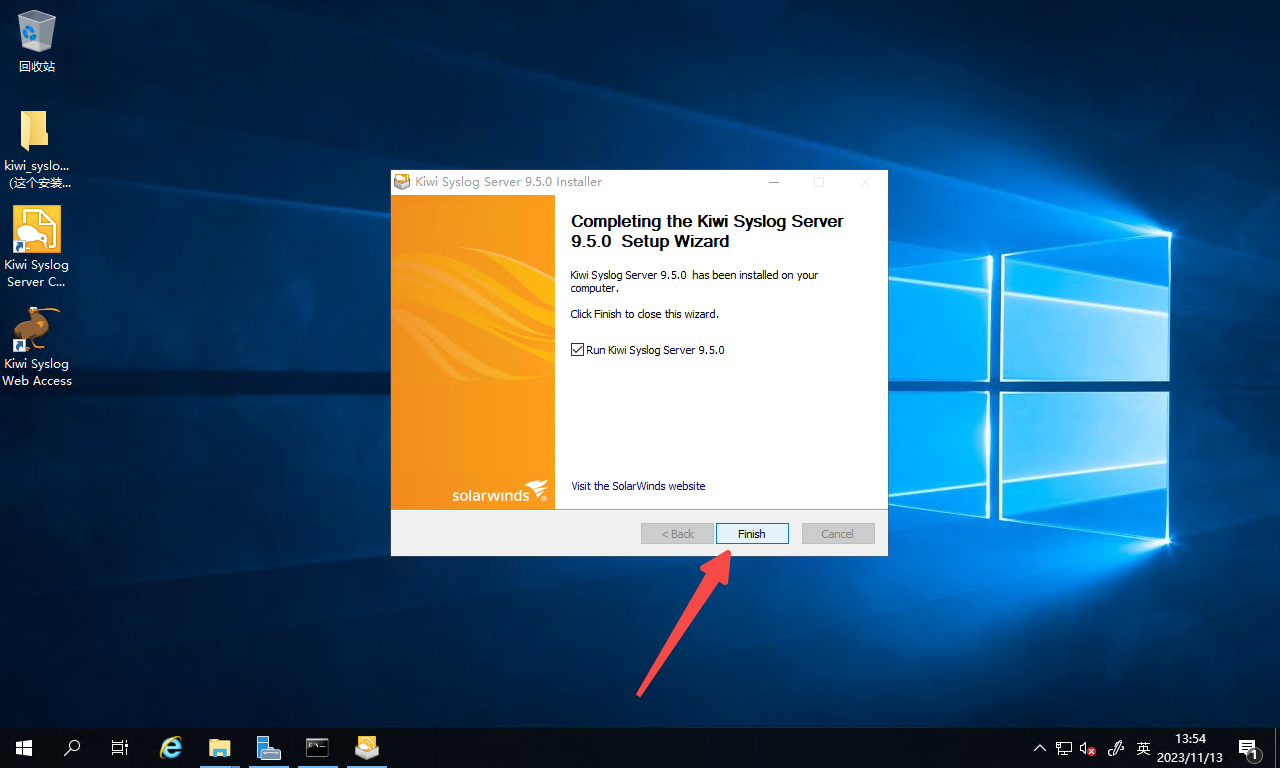Visit the SolarWinds website link
Image resolution: width=1280 pixels, height=768 pixels.
[x=638, y=486]
